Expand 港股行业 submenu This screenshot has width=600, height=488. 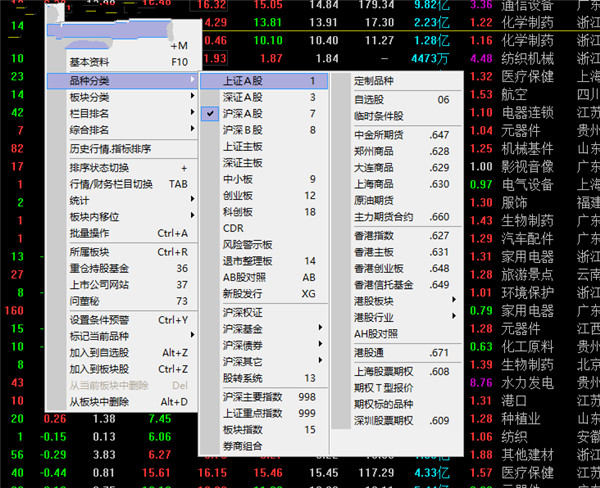pos(397,318)
